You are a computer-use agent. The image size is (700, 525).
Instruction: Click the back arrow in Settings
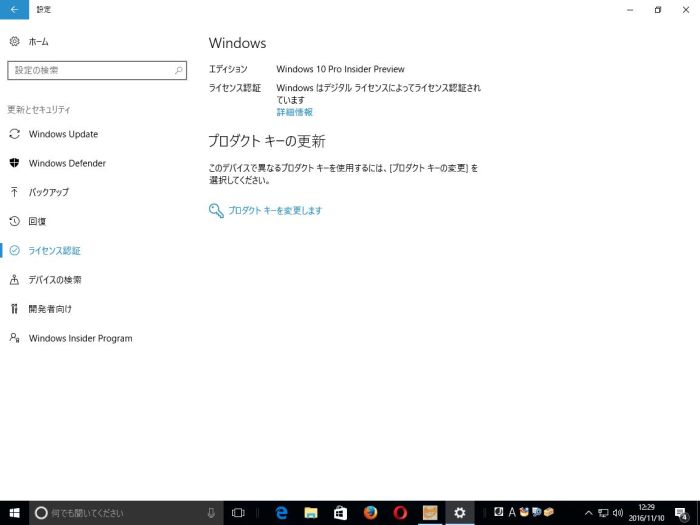point(14,9)
